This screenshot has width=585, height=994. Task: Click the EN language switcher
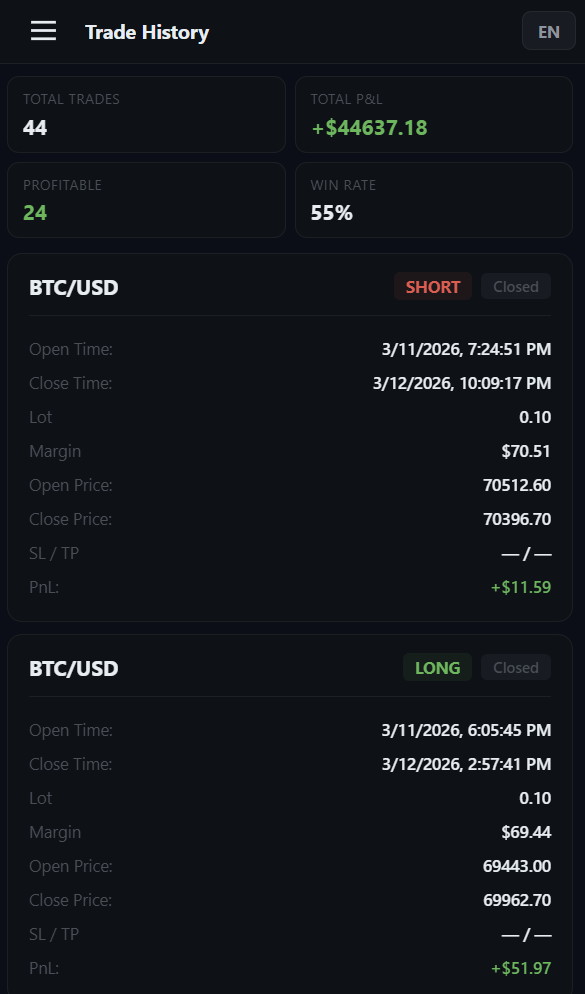pyautogui.click(x=548, y=30)
